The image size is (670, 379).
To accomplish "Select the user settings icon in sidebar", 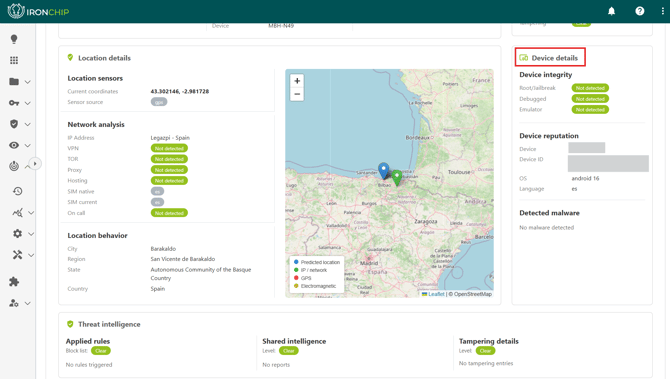I will pyautogui.click(x=14, y=303).
